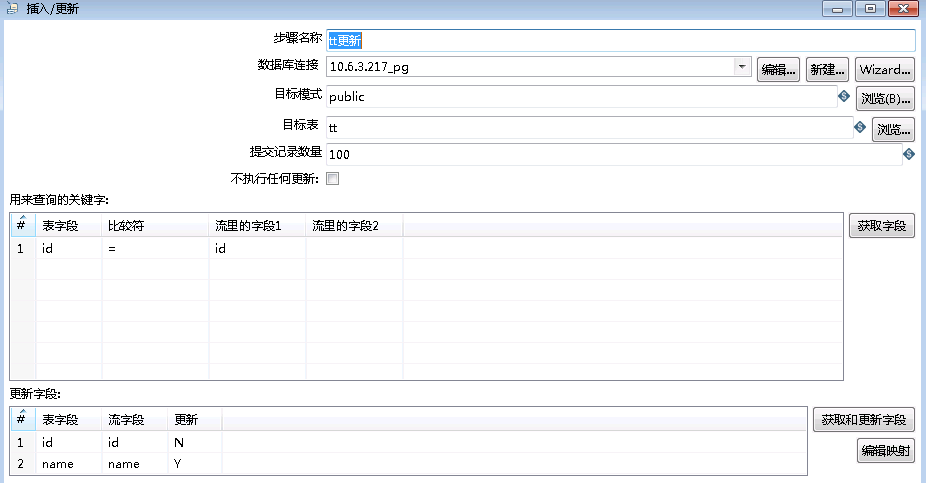Click the 更新 column header
Image resolution: width=926 pixels, height=483 pixels.
(195, 420)
